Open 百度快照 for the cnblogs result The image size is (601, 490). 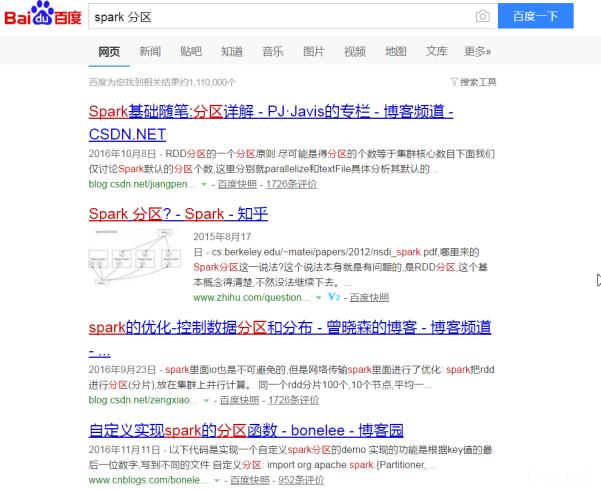coord(250,480)
